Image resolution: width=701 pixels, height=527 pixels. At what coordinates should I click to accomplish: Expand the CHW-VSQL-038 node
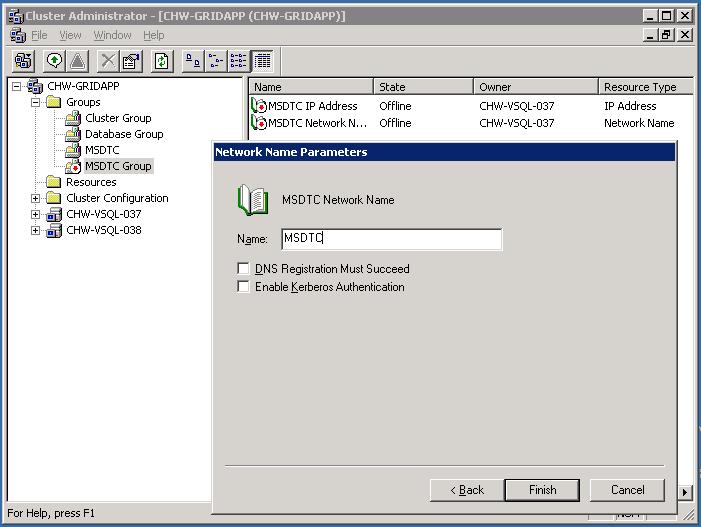tap(35, 230)
